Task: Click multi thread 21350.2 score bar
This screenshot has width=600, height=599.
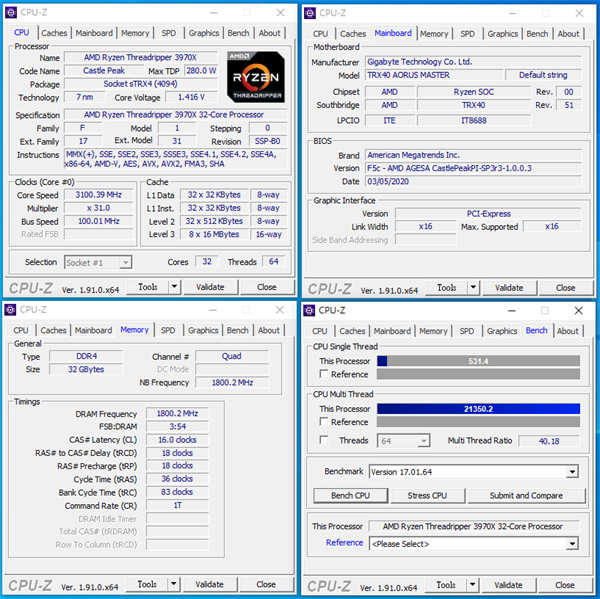Action: pos(478,409)
